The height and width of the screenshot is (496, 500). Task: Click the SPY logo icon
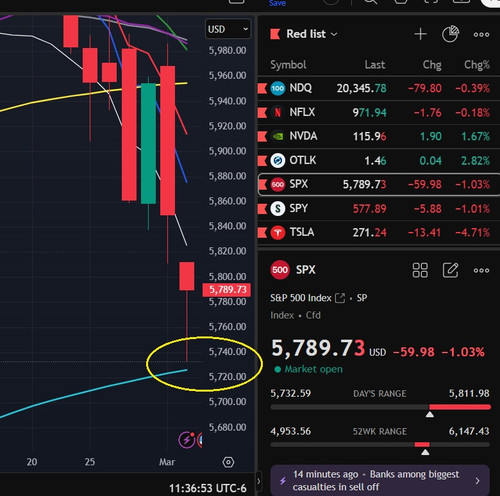[277, 208]
